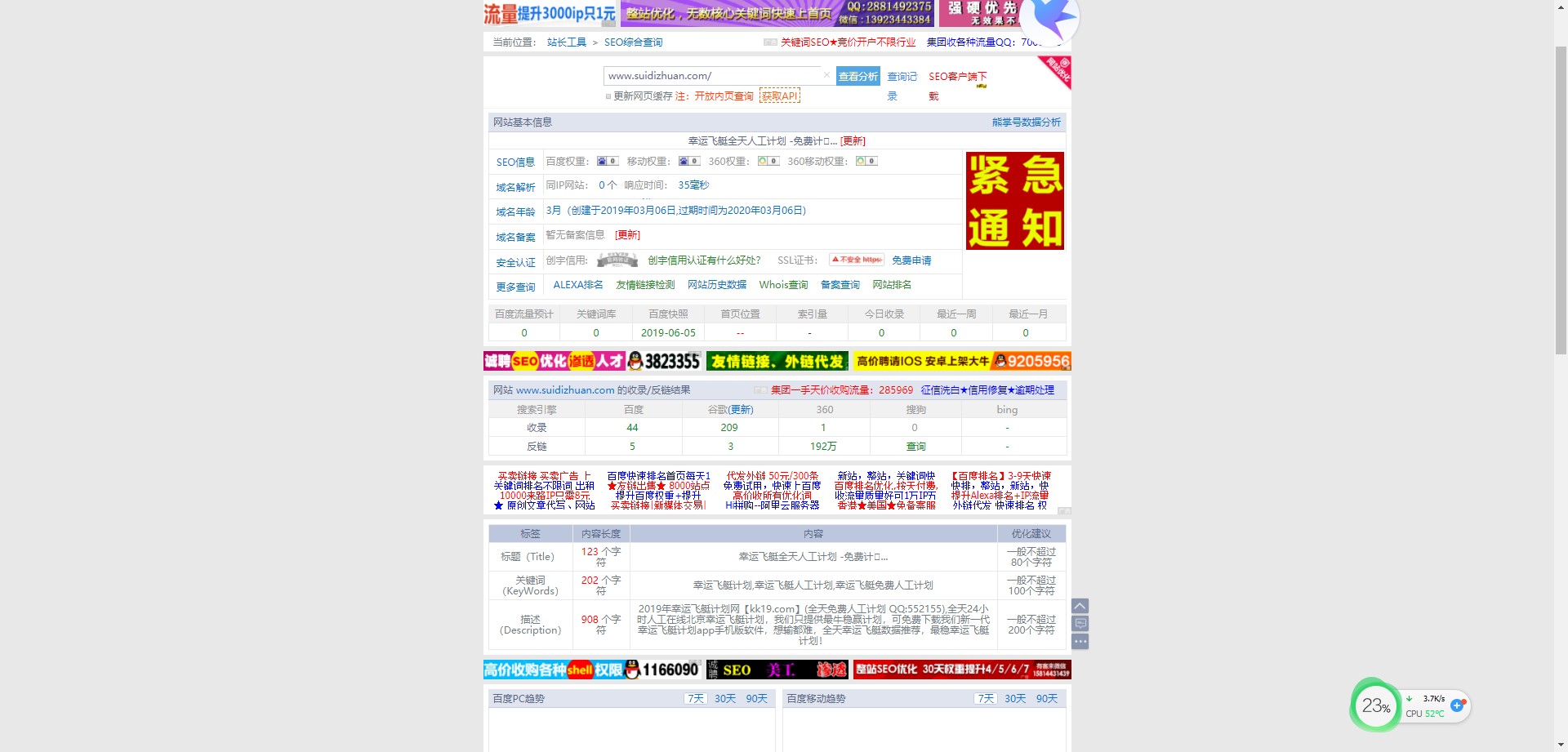
Task: Click the 获取API dashed button
Action: click(780, 96)
